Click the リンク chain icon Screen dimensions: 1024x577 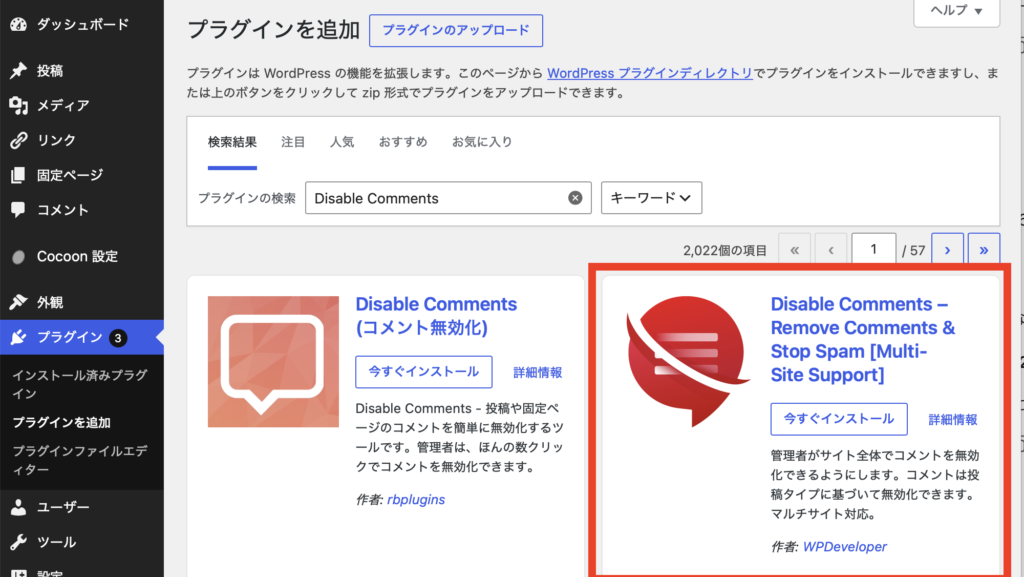[x=18, y=140]
